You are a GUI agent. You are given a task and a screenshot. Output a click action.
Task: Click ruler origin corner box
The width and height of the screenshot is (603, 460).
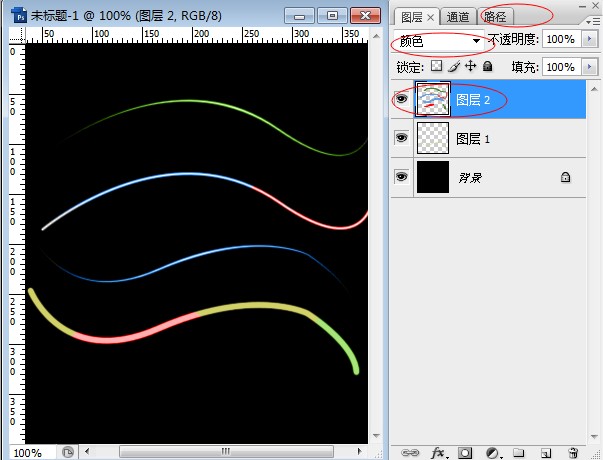tap(17, 35)
